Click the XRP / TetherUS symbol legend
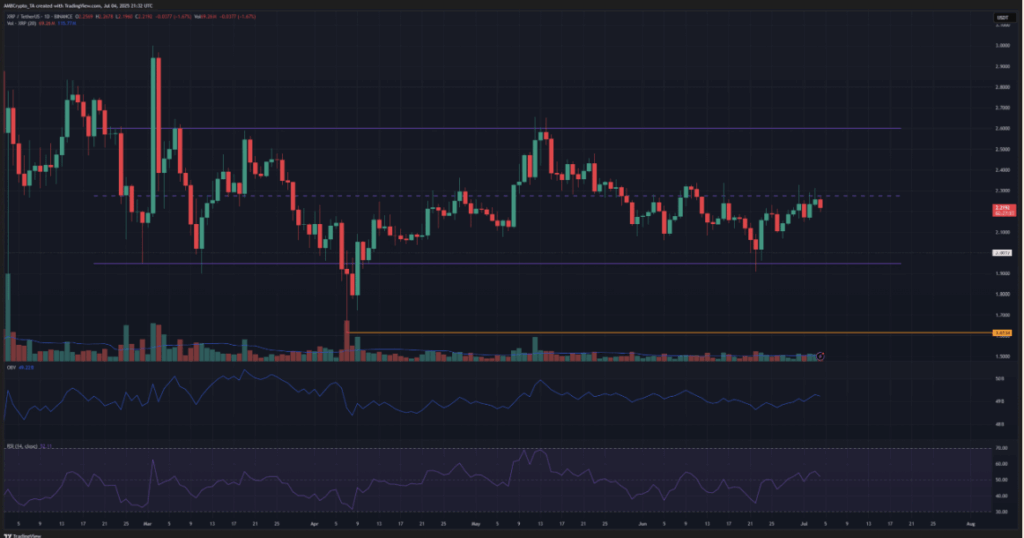This screenshot has width=1024, height=538. (x=40, y=16)
